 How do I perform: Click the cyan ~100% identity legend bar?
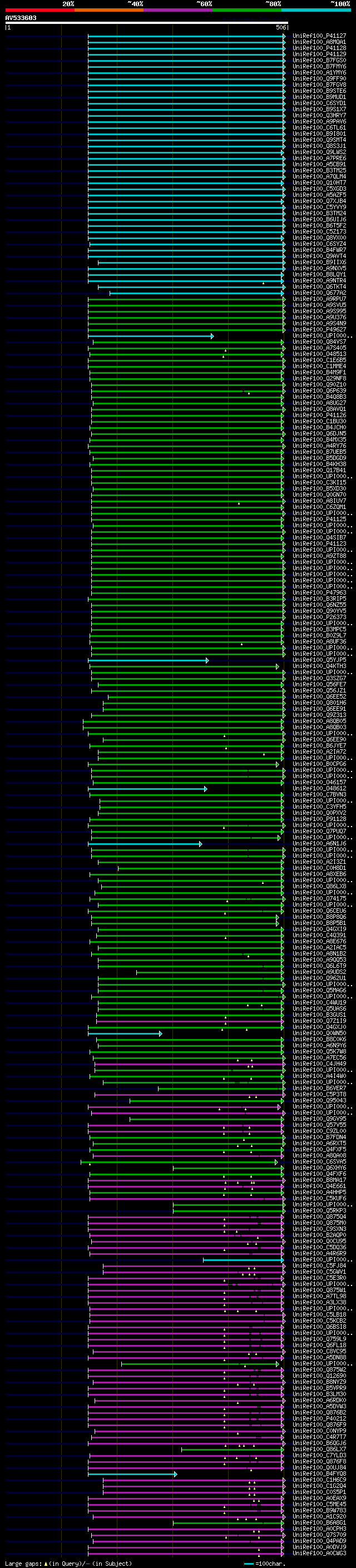click(x=316, y=10)
